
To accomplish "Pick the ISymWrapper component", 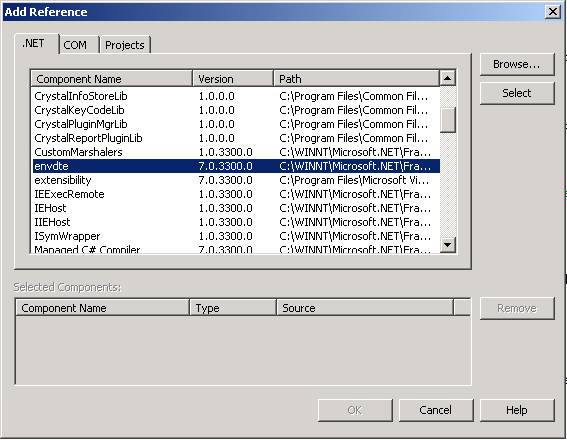I will click(x=236, y=236).
